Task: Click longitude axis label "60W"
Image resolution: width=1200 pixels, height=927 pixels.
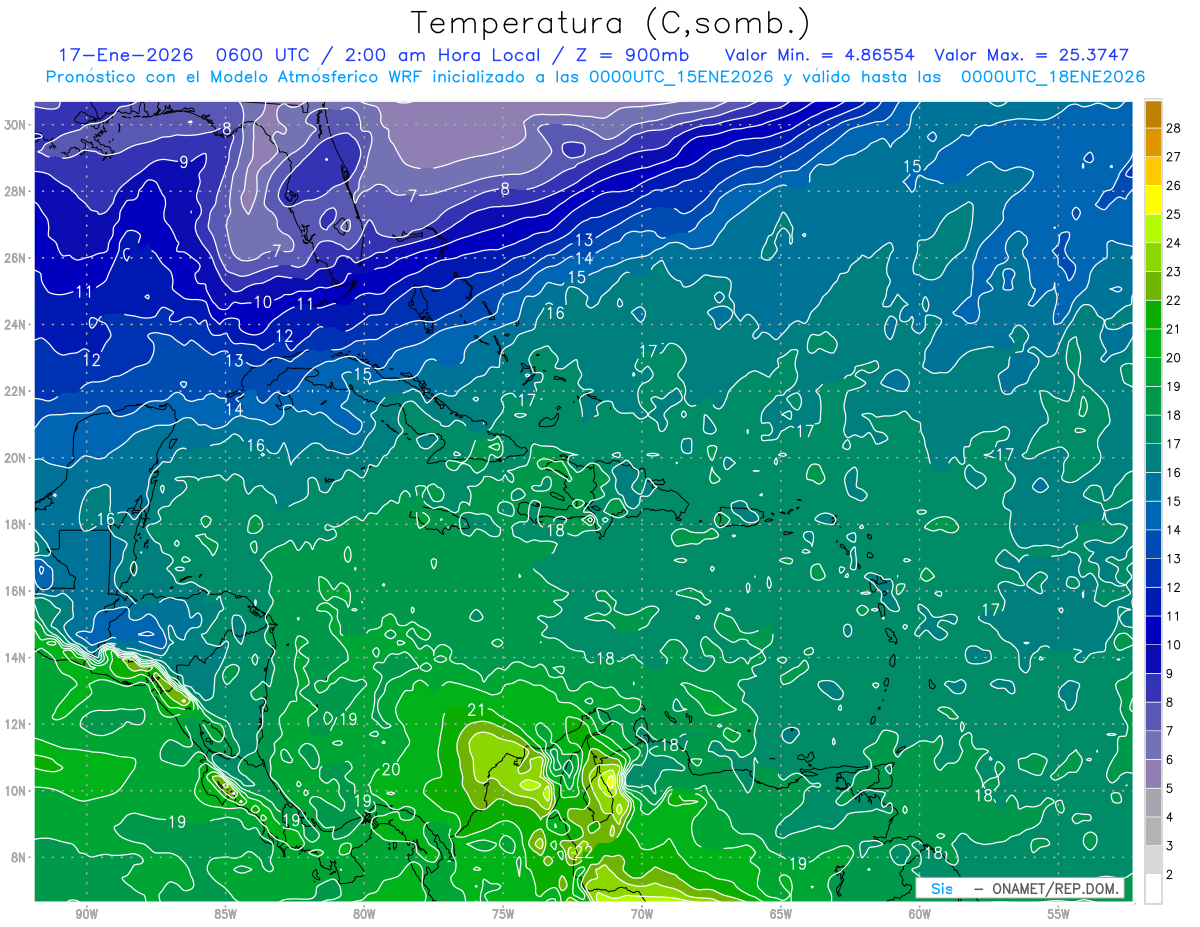Action: [x=920, y=914]
